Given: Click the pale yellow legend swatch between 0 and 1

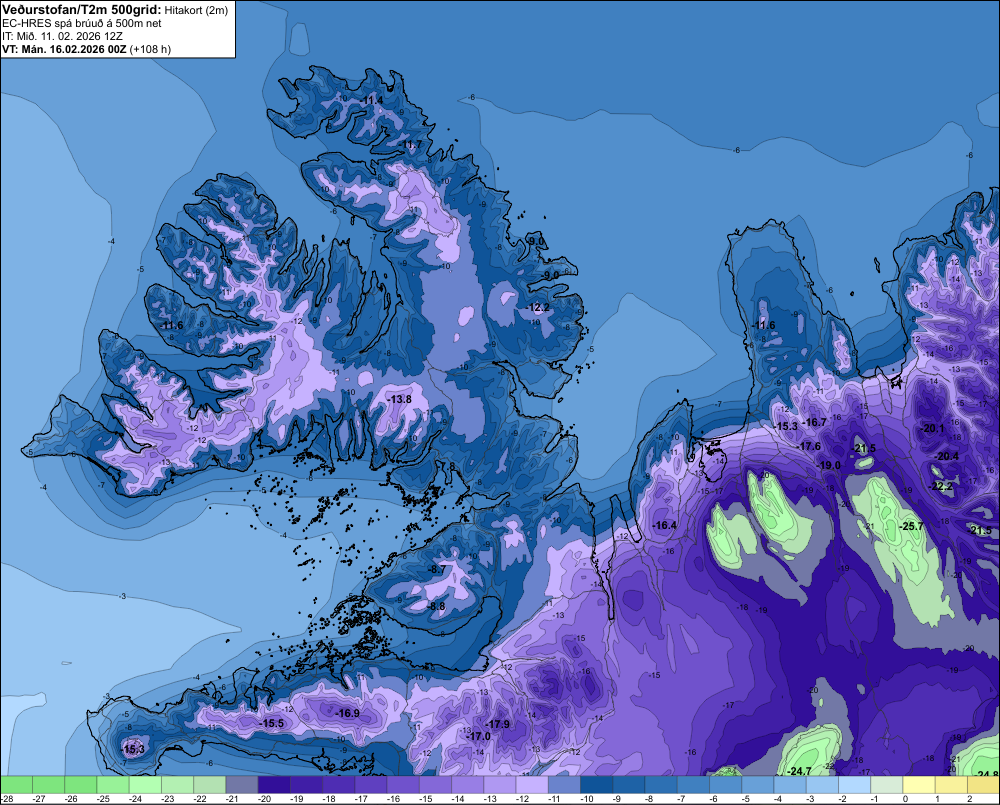Looking at the screenshot, I should (918, 784).
